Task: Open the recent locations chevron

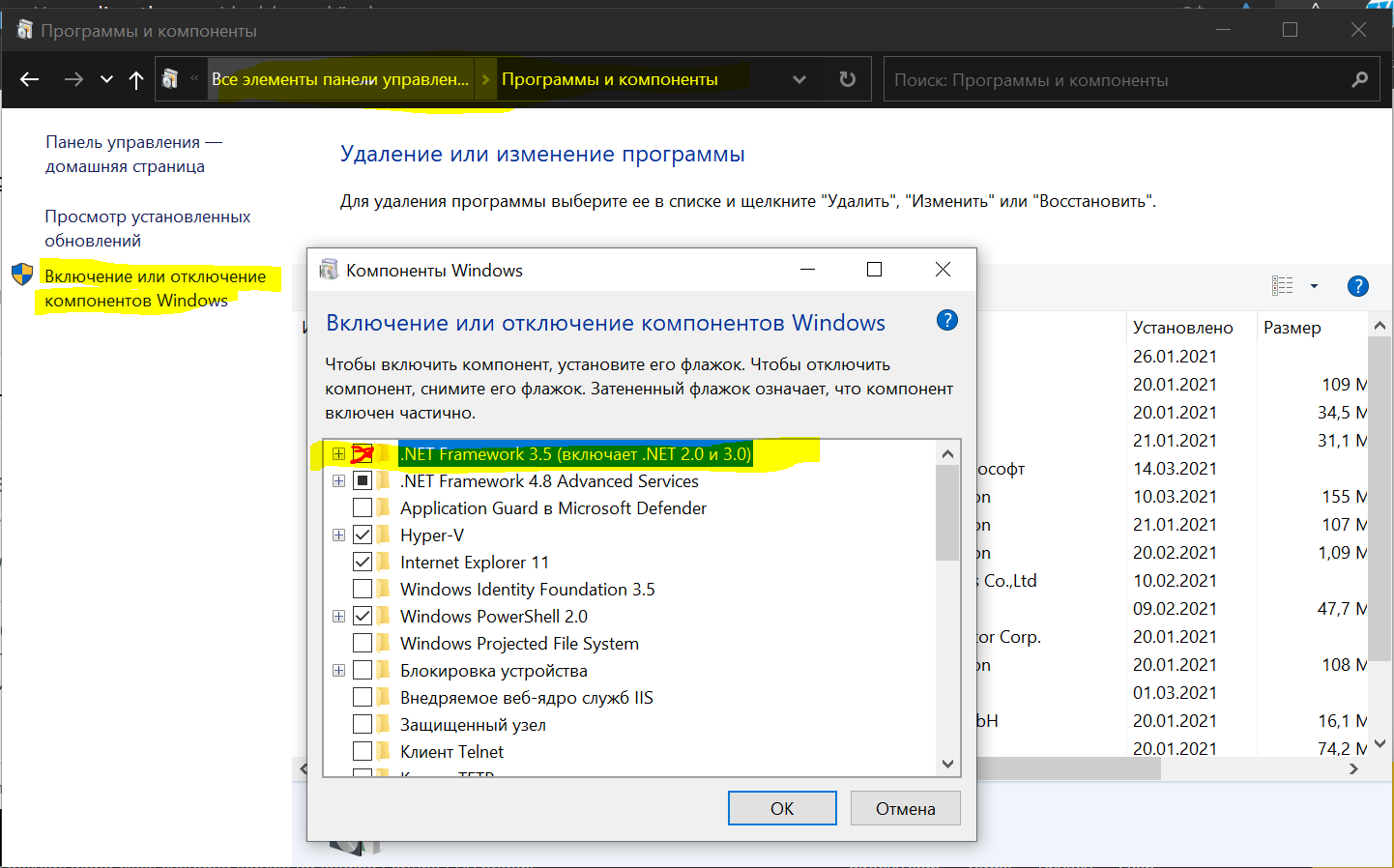Action: coord(106,79)
